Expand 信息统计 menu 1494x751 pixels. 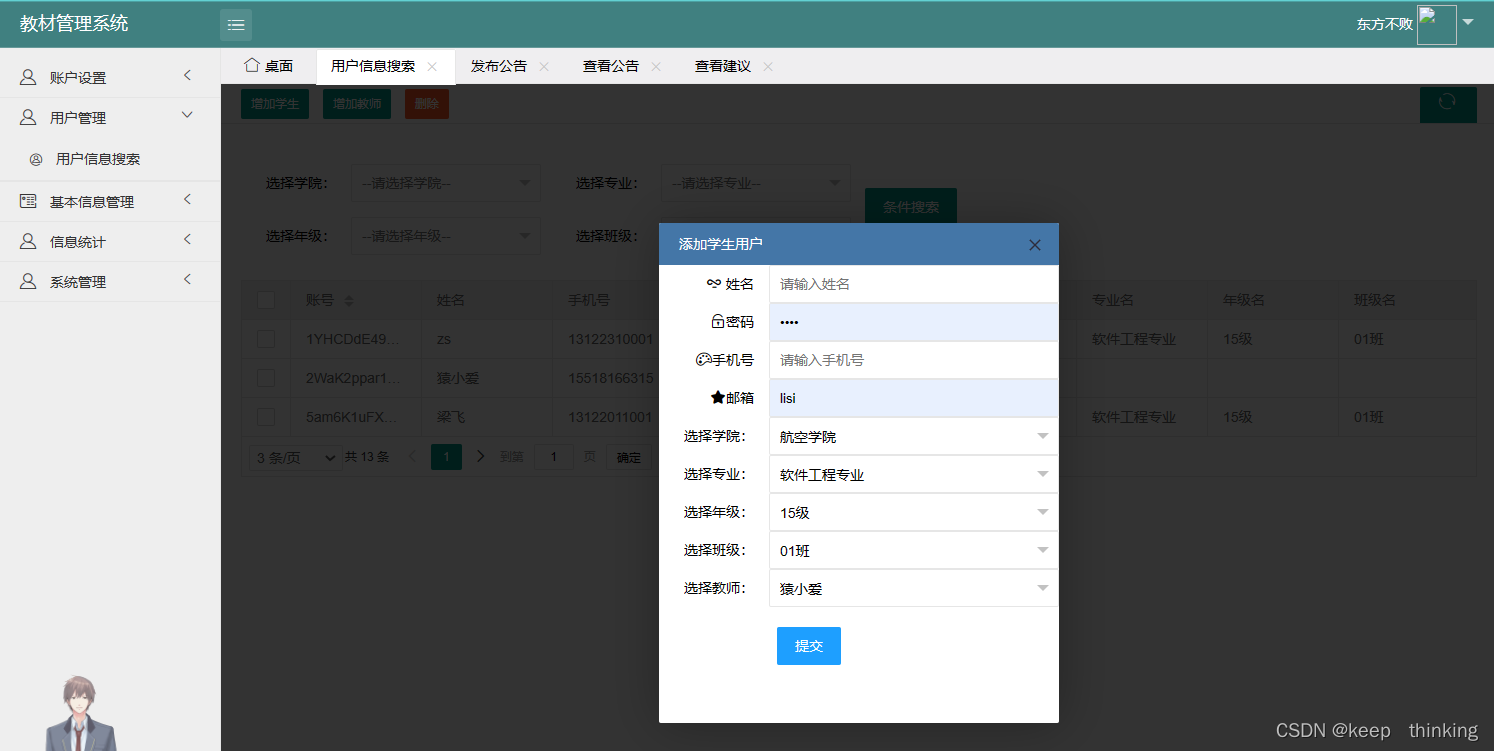[x=187, y=240]
